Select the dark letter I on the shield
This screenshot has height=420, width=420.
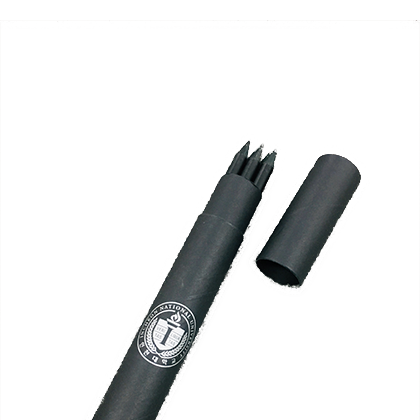170,334
